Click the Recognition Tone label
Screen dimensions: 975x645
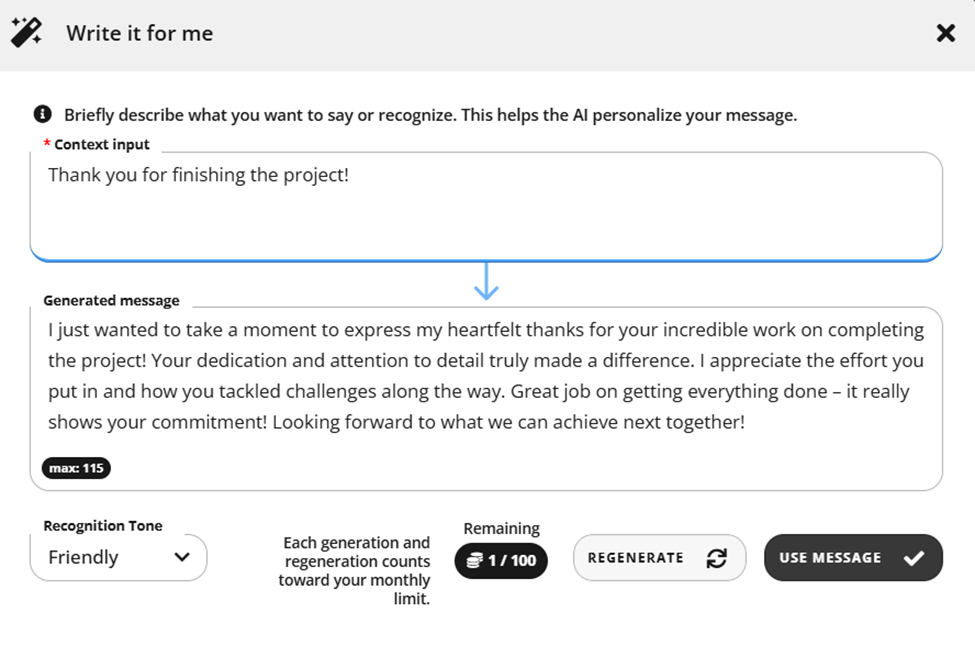click(x=103, y=526)
